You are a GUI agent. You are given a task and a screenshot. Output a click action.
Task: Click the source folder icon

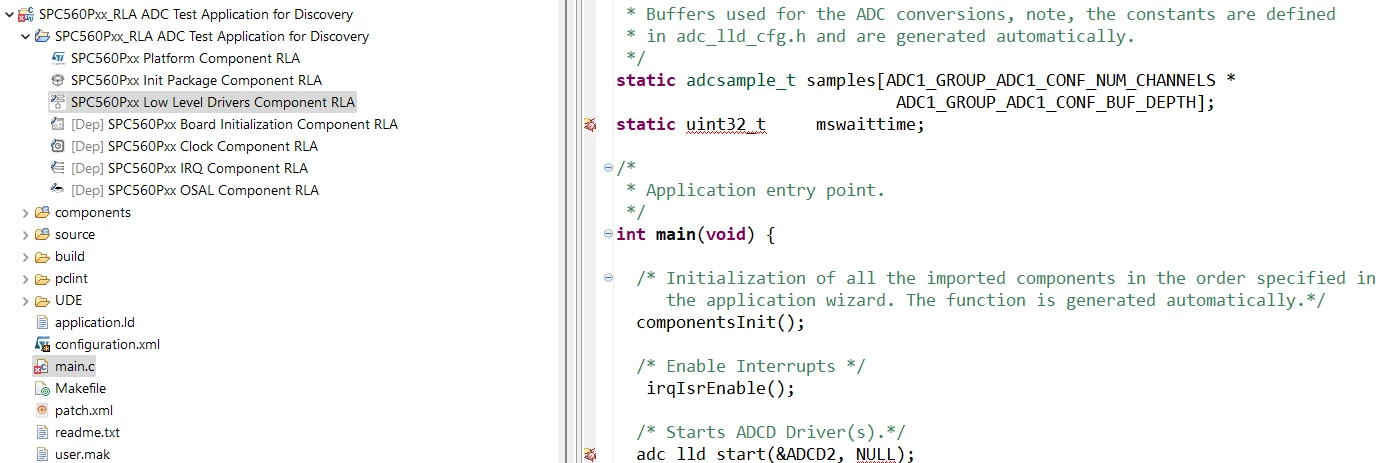click(42, 234)
